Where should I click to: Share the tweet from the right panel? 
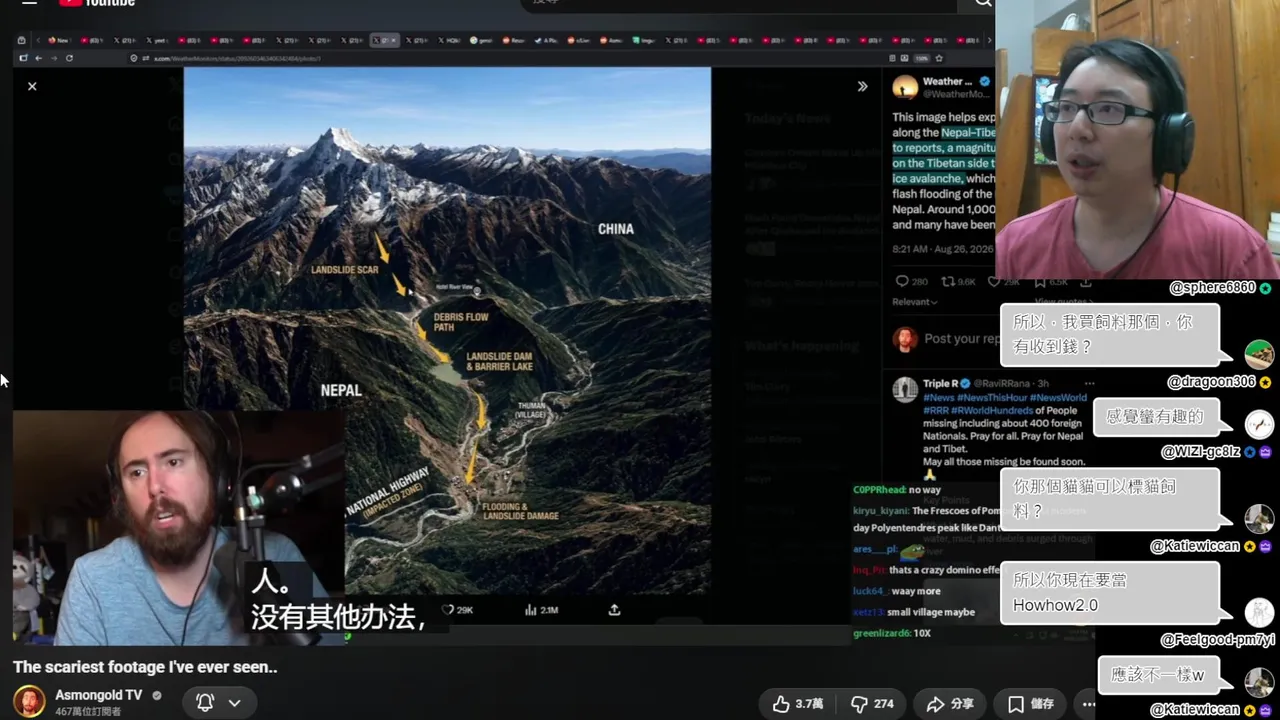1085,282
